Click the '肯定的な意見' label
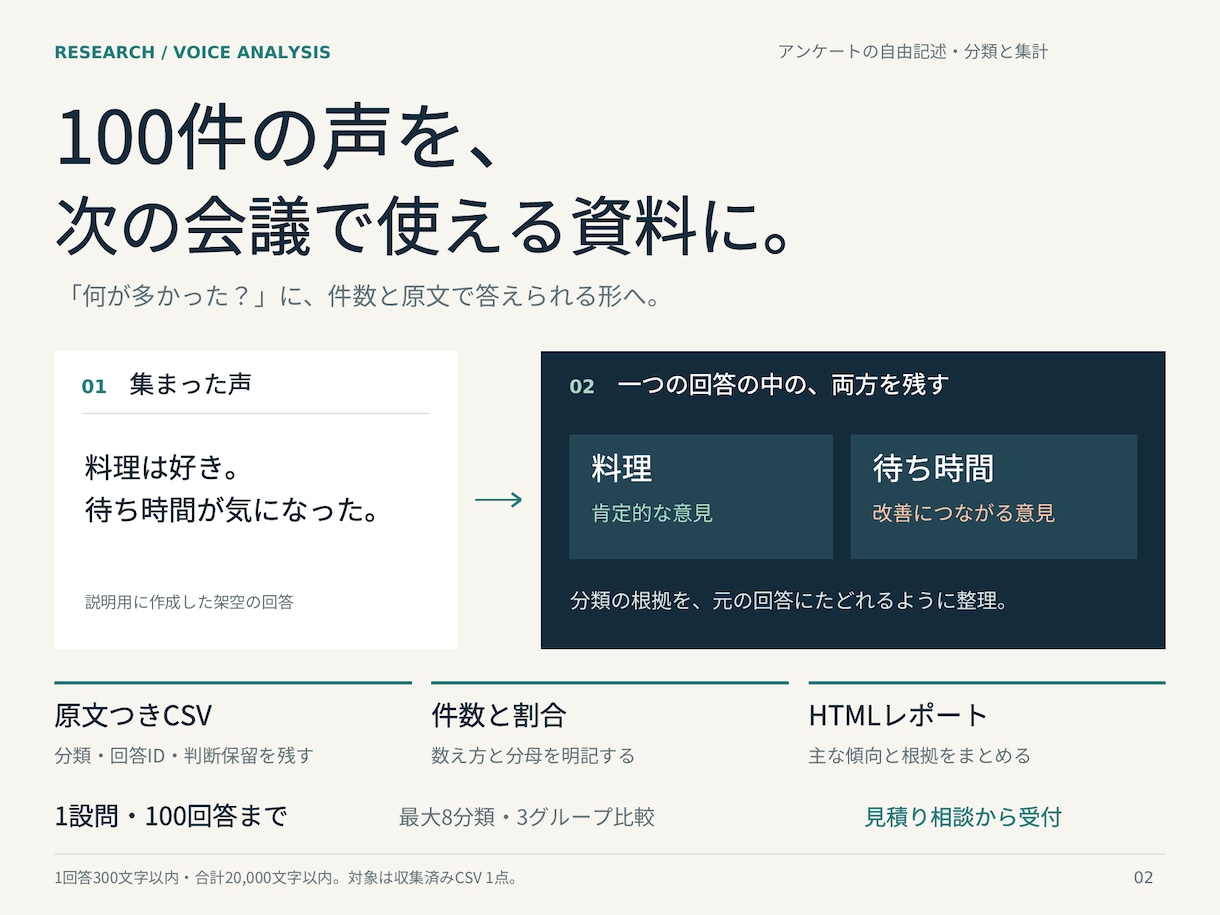 652,514
